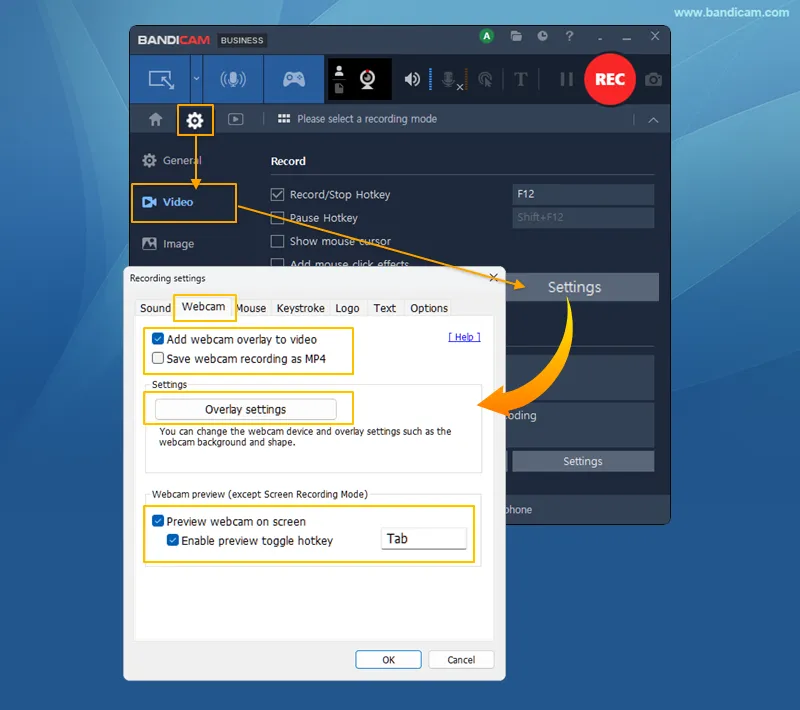Switch to Options tab
The width and height of the screenshot is (800, 710).
[x=429, y=308]
